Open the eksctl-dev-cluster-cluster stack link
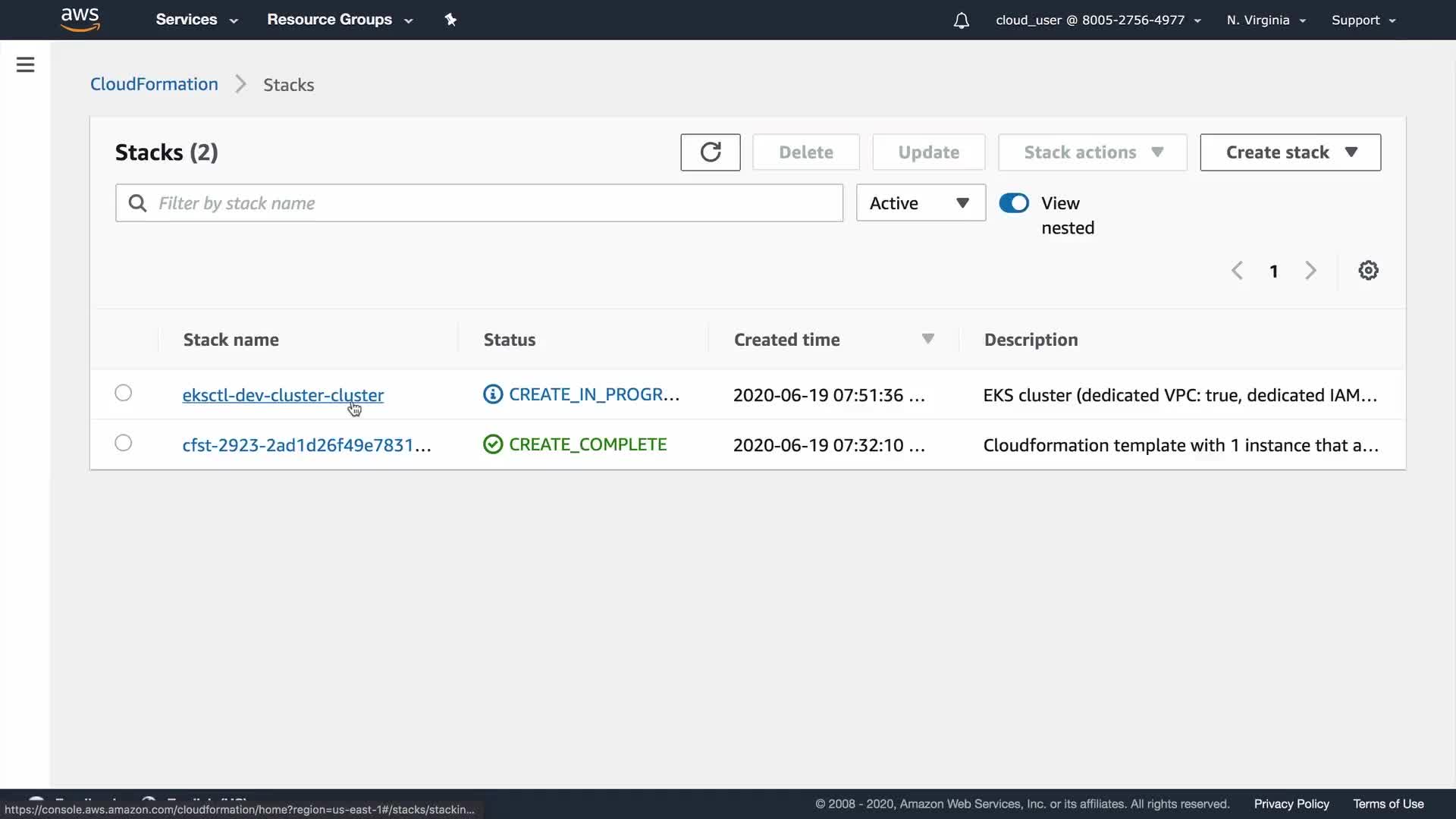This screenshot has height=819, width=1456. (x=282, y=395)
